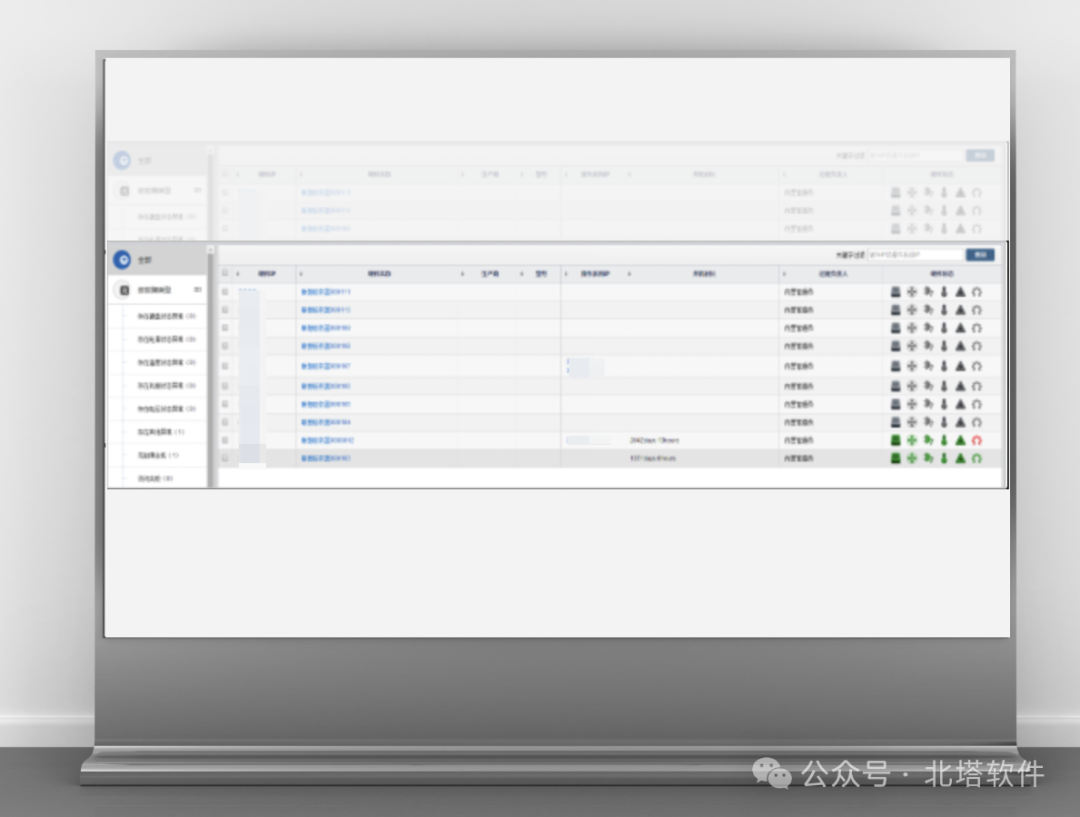Screen dimensions: 1080x817
Task: Tick the checkbox of the second table row
Action: point(225,310)
